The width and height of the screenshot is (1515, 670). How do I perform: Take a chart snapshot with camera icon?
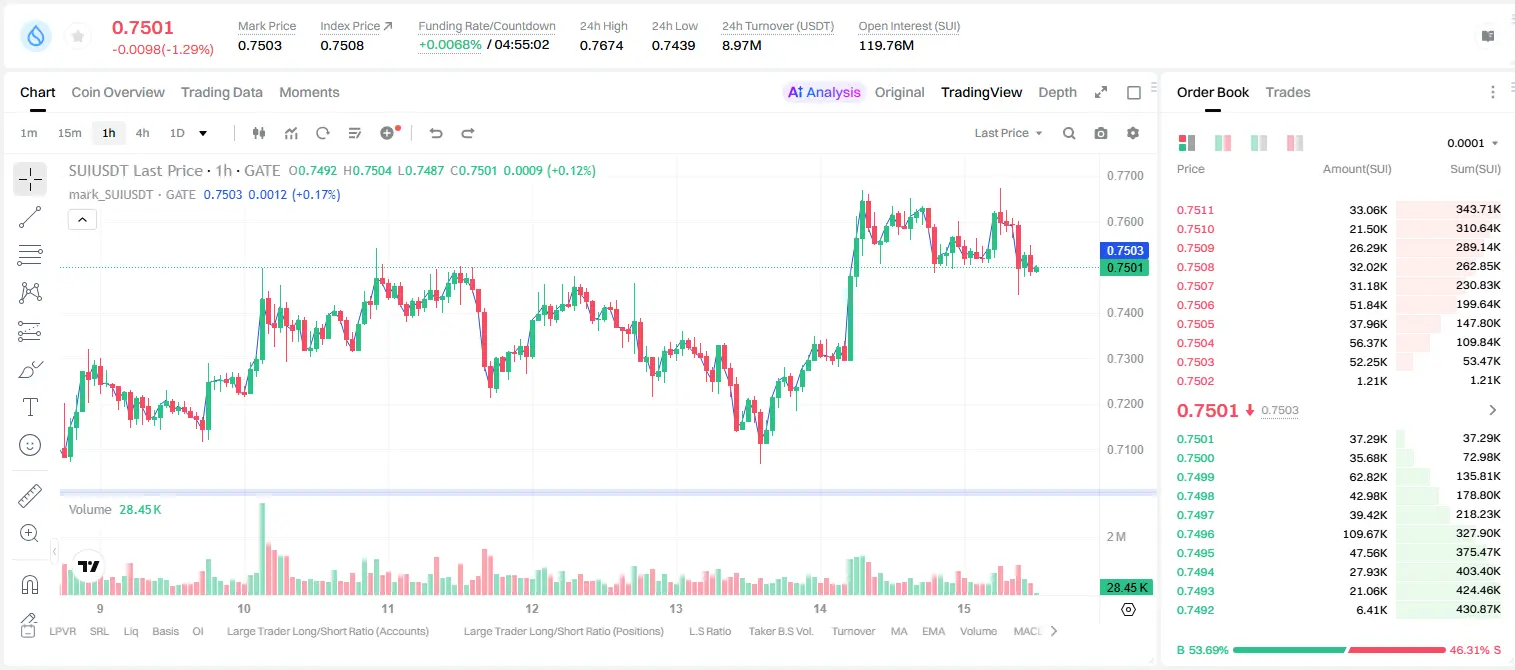pos(1101,133)
